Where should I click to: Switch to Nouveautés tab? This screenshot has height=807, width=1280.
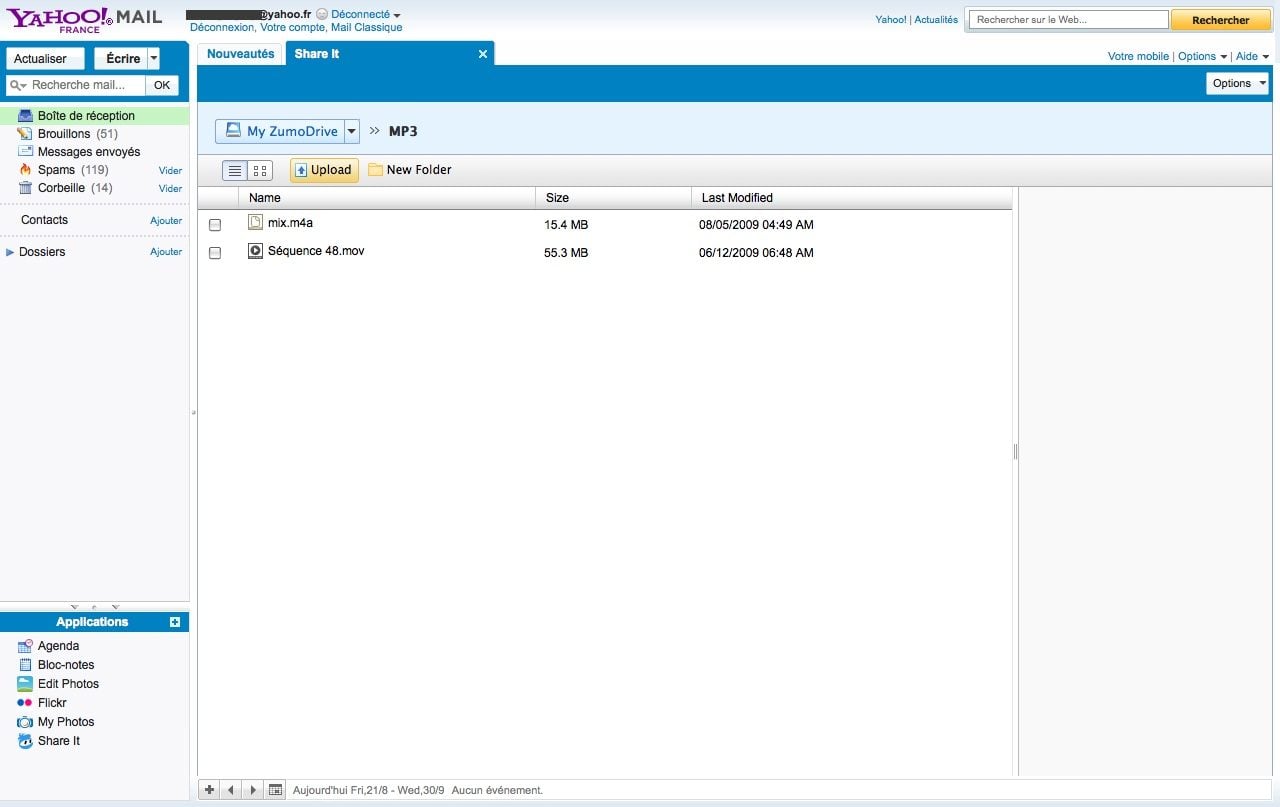click(x=240, y=54)
